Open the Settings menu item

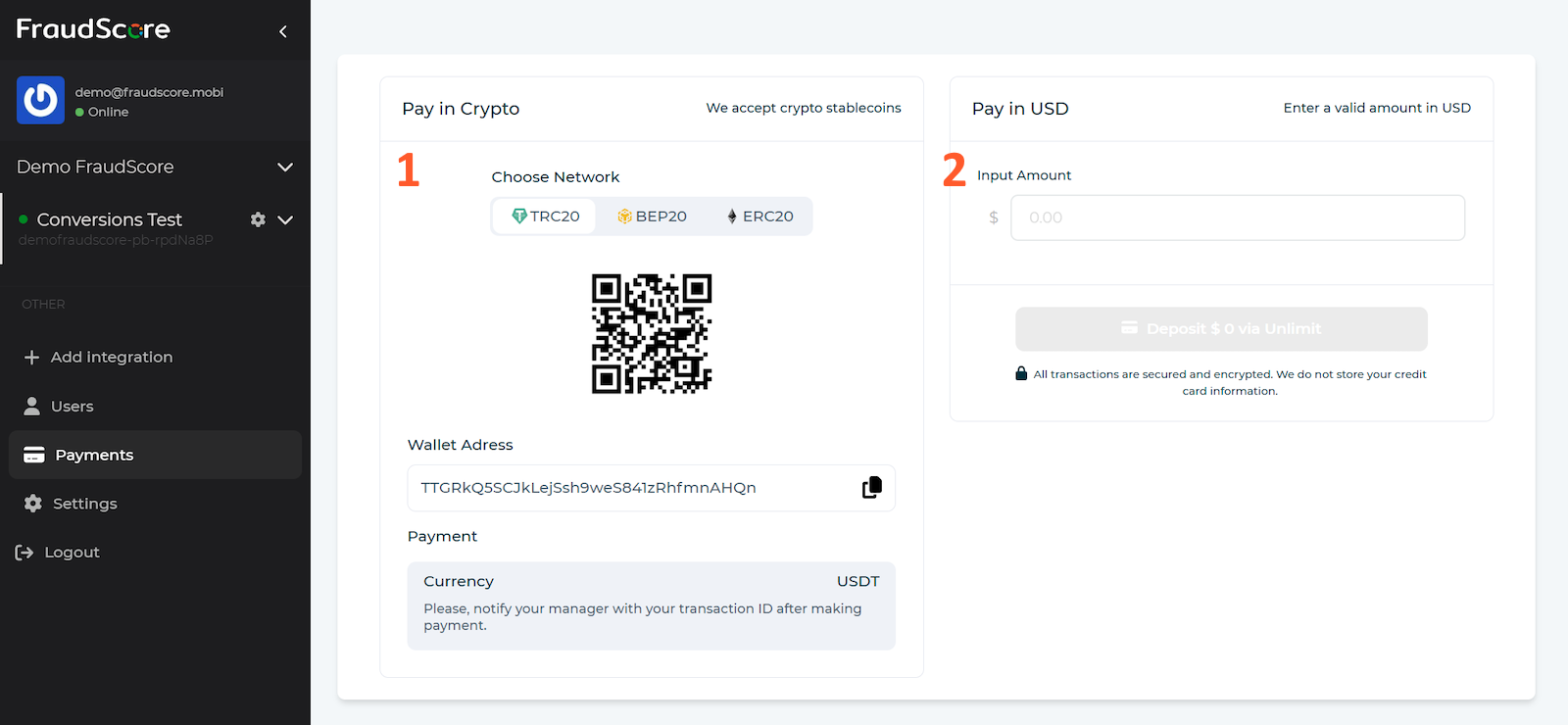pyautogui.click(x=155, y=504)
